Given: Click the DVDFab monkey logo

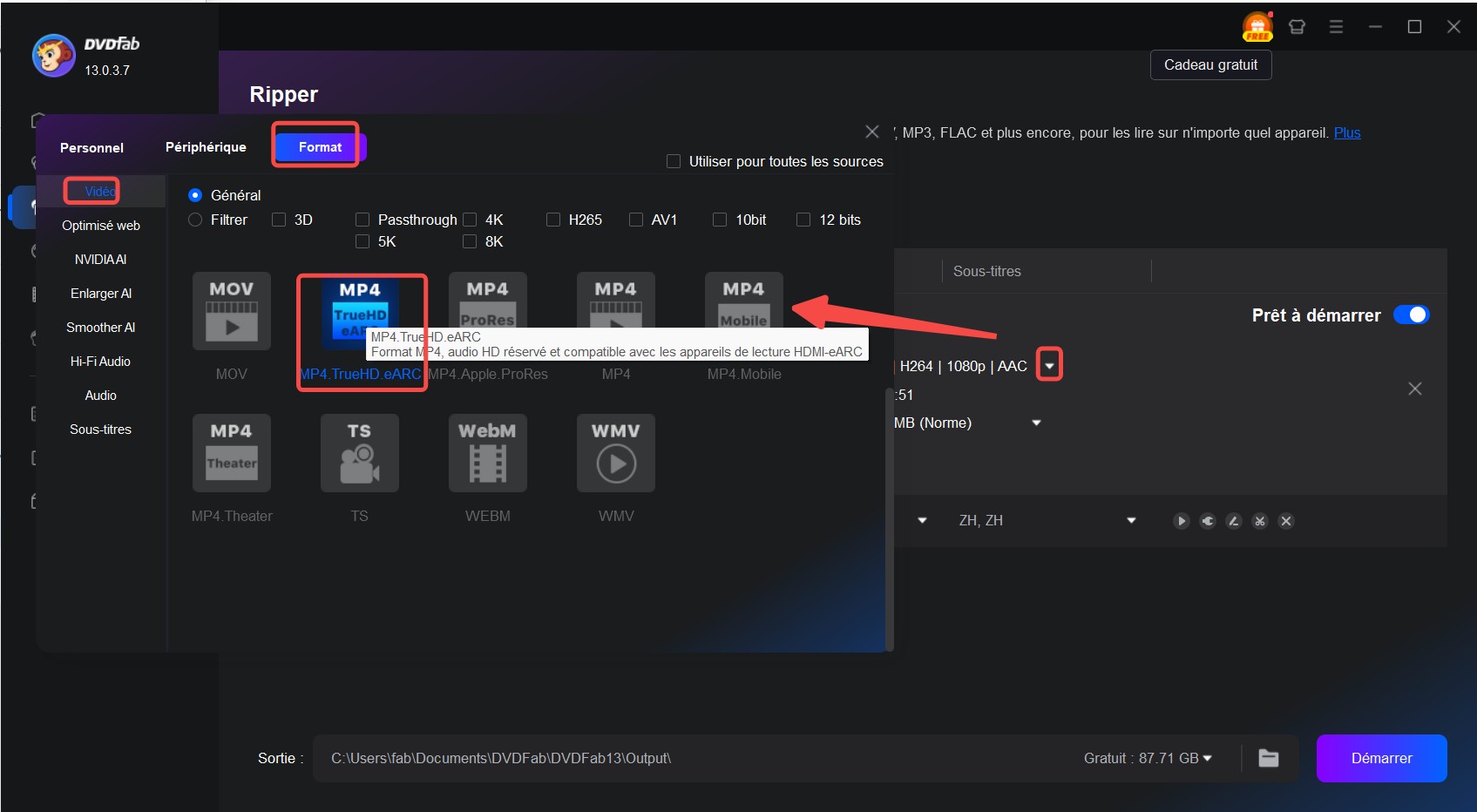Looking at the screenshot, I should click(x=53, y=56).
